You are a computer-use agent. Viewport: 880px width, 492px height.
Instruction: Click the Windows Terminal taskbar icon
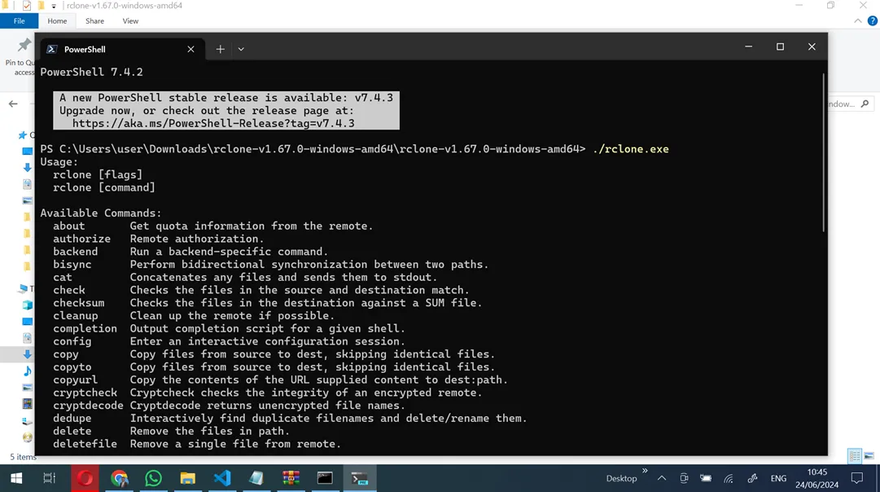(360, 478)
